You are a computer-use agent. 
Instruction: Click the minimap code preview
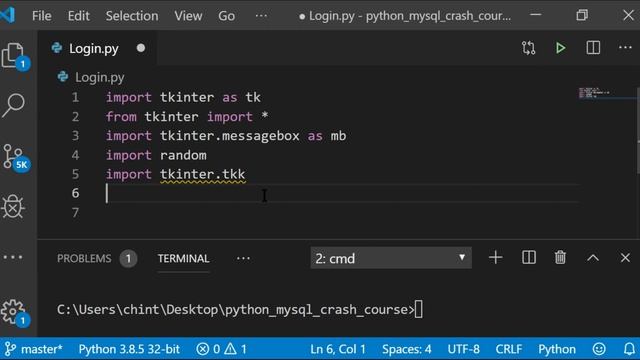click(x=594, y=93)
